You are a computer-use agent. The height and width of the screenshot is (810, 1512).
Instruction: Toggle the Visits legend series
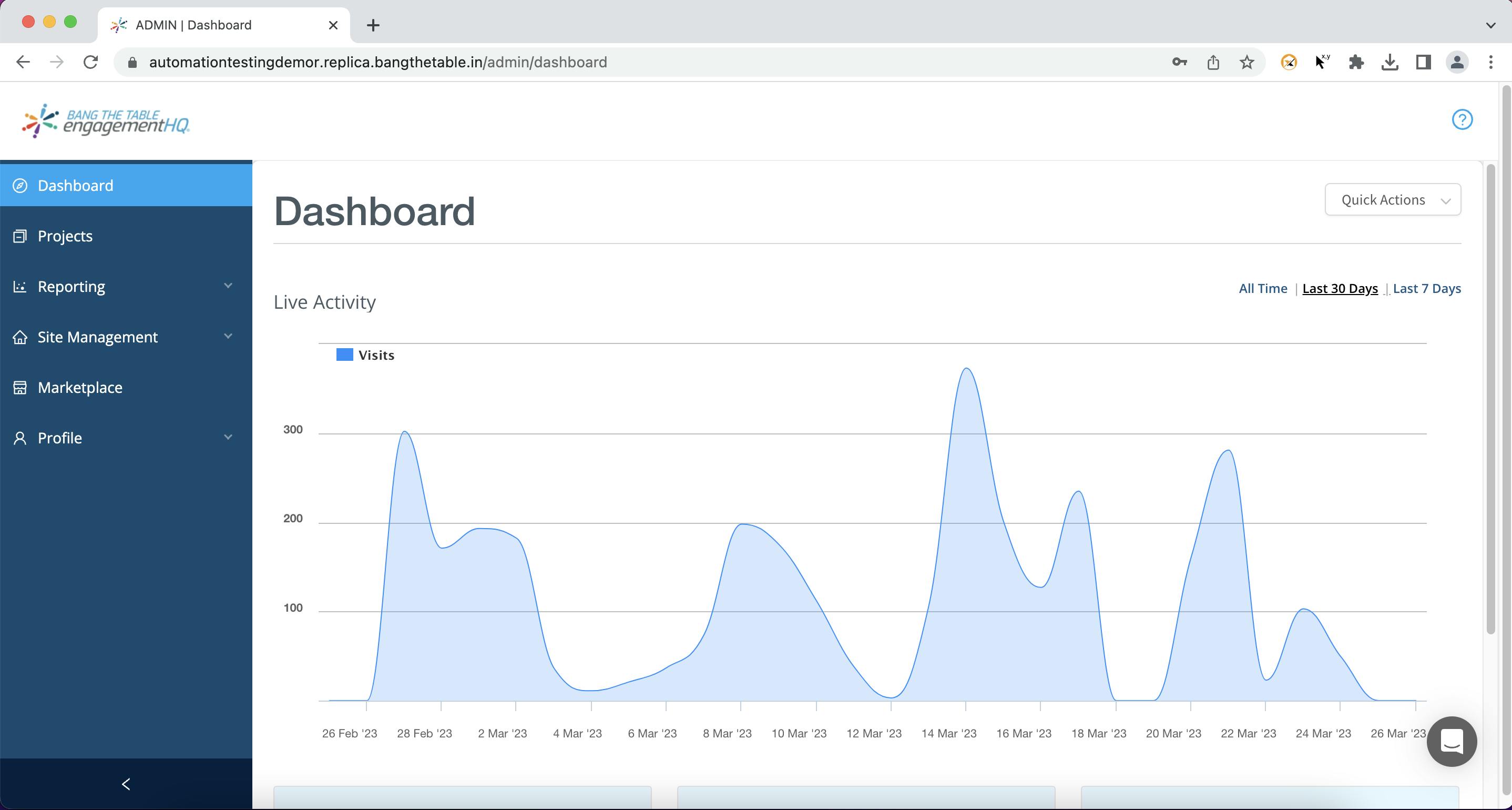click(365, 356)
